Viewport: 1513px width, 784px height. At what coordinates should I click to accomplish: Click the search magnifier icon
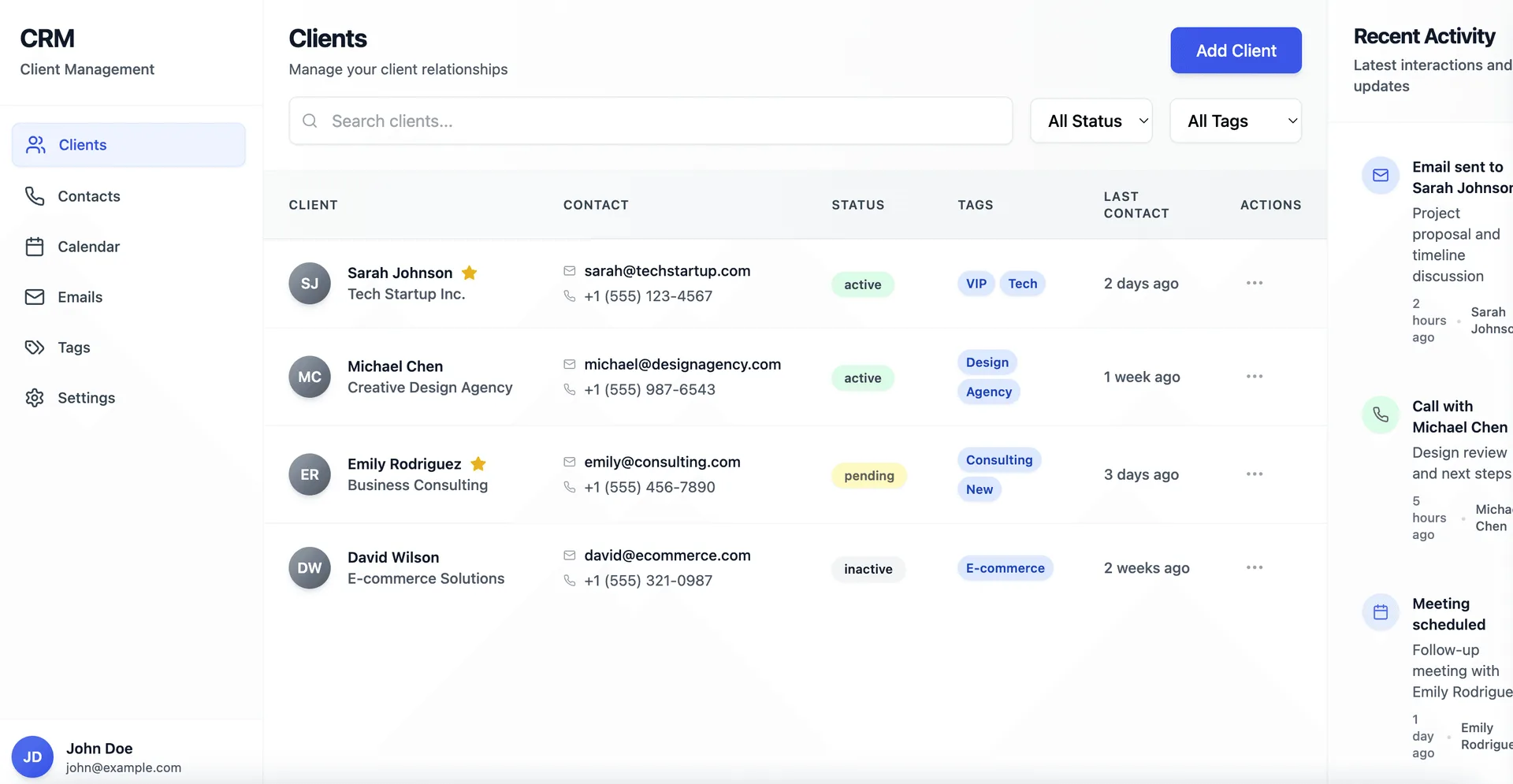tap(310, 121)
